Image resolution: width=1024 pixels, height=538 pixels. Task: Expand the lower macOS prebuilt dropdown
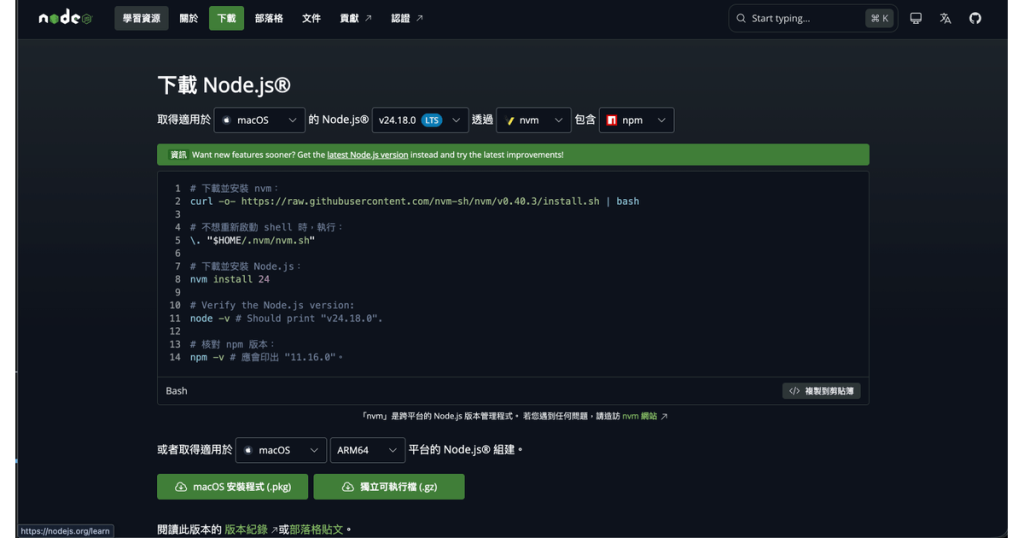[x=281, y=451]
